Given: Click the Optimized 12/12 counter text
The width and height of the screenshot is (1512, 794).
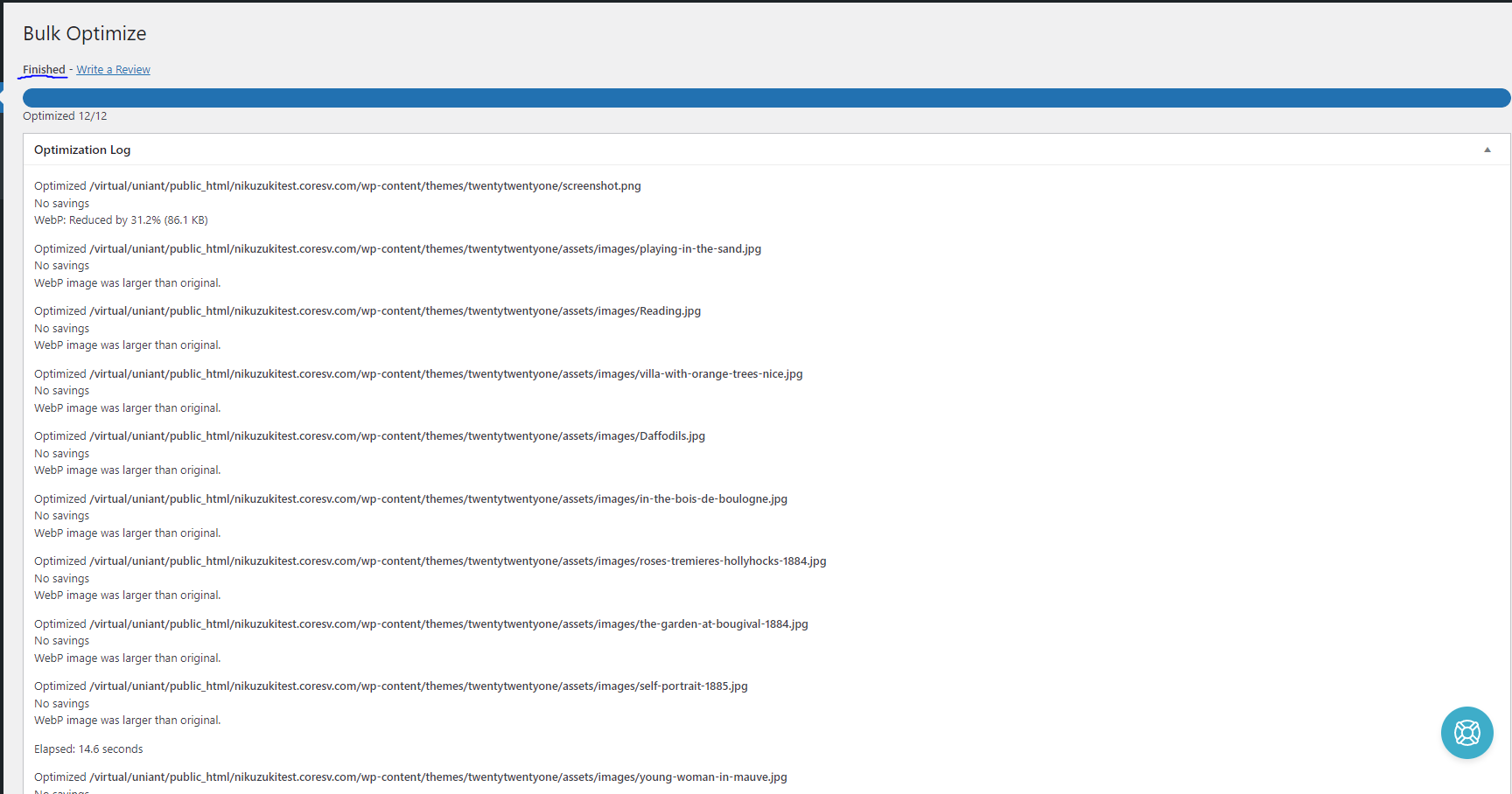Looking at the screenshot, I should pyautogui.click(x=65, y=116).
